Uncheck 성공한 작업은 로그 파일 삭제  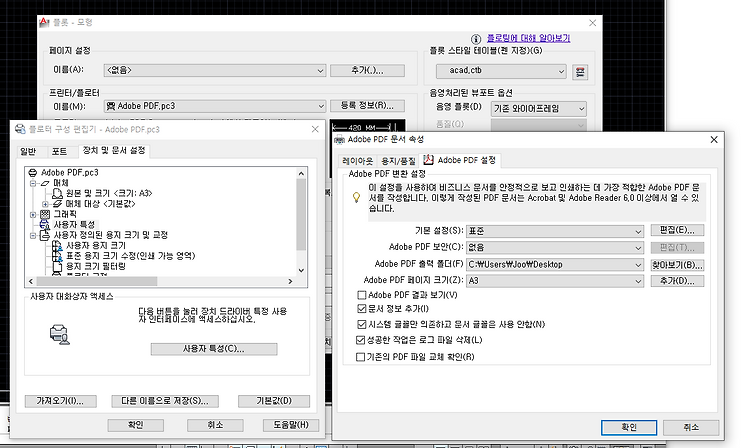tap(360, 340)
